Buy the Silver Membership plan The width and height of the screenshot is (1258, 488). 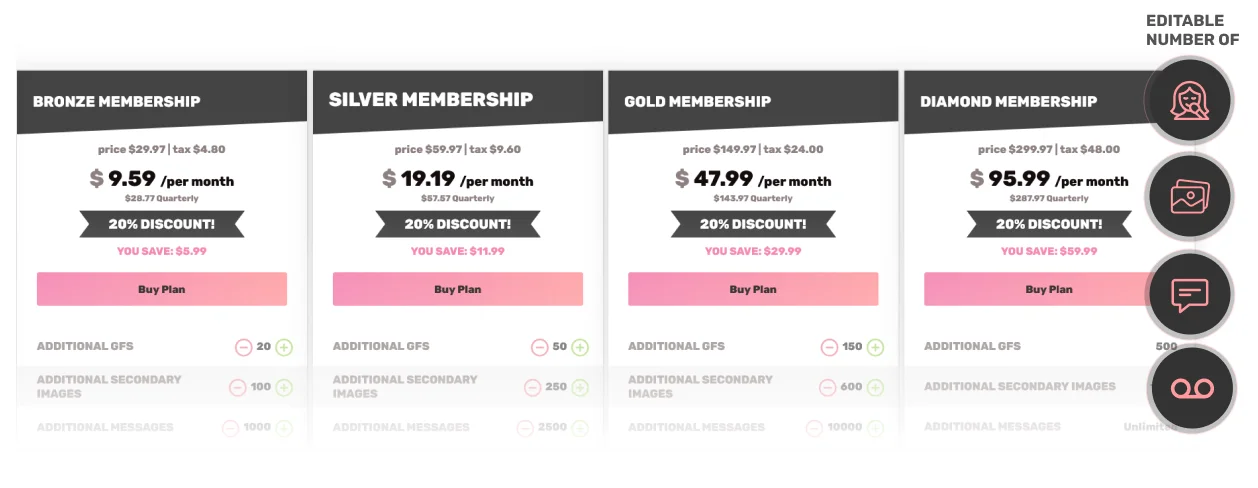tap(458, 289)
